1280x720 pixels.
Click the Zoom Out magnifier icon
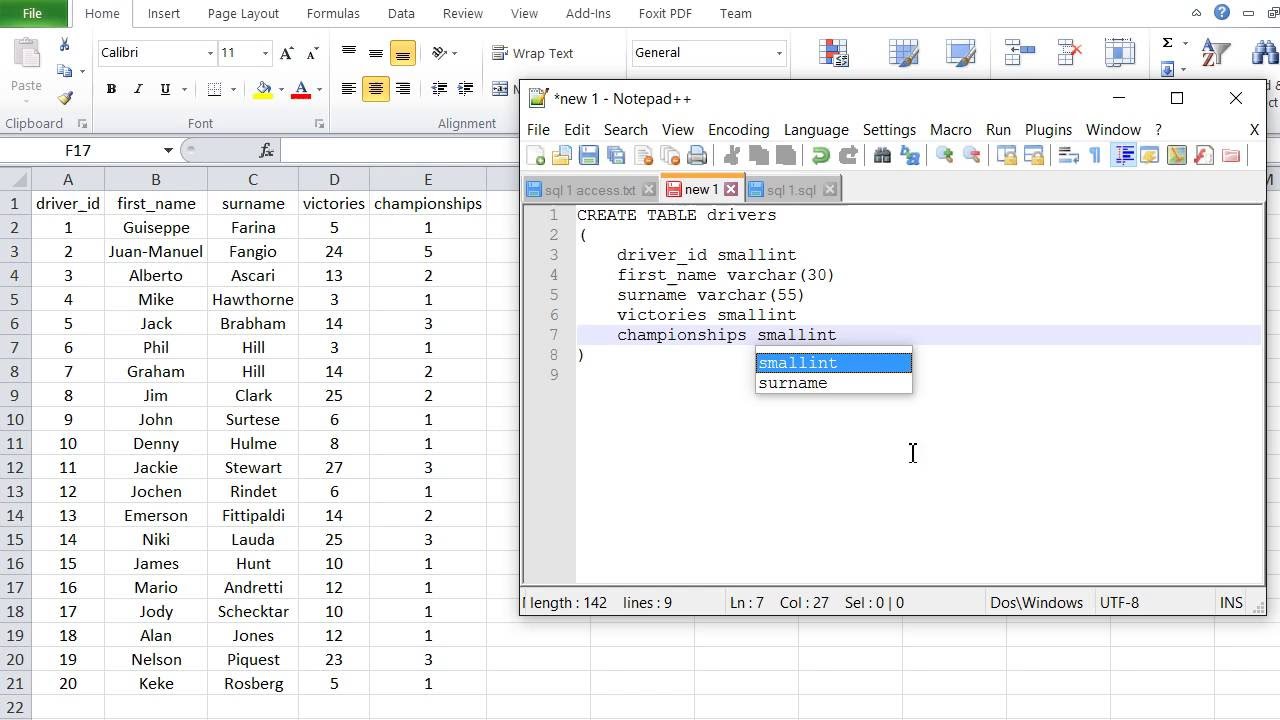pyautogui.click(x=971, y=156)
